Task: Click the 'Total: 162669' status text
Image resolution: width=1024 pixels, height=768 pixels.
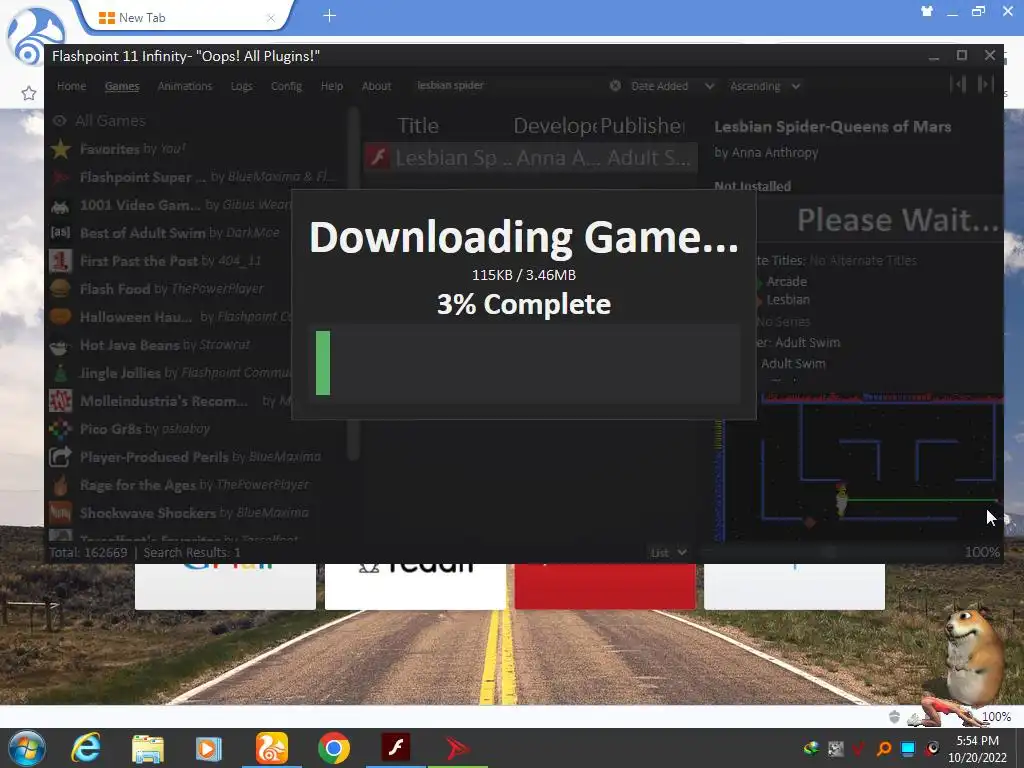Action: (x=88, y=552)
